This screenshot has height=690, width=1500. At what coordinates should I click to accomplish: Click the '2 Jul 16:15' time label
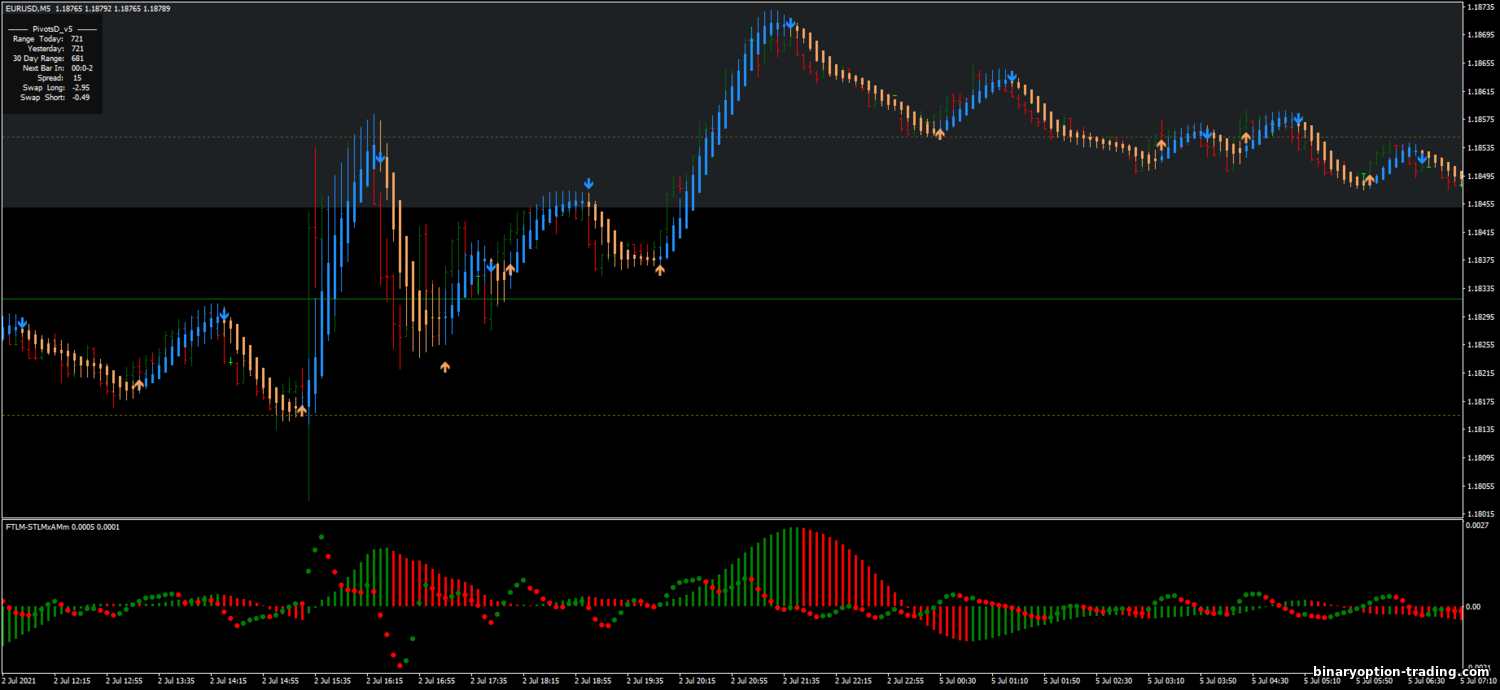385,681
